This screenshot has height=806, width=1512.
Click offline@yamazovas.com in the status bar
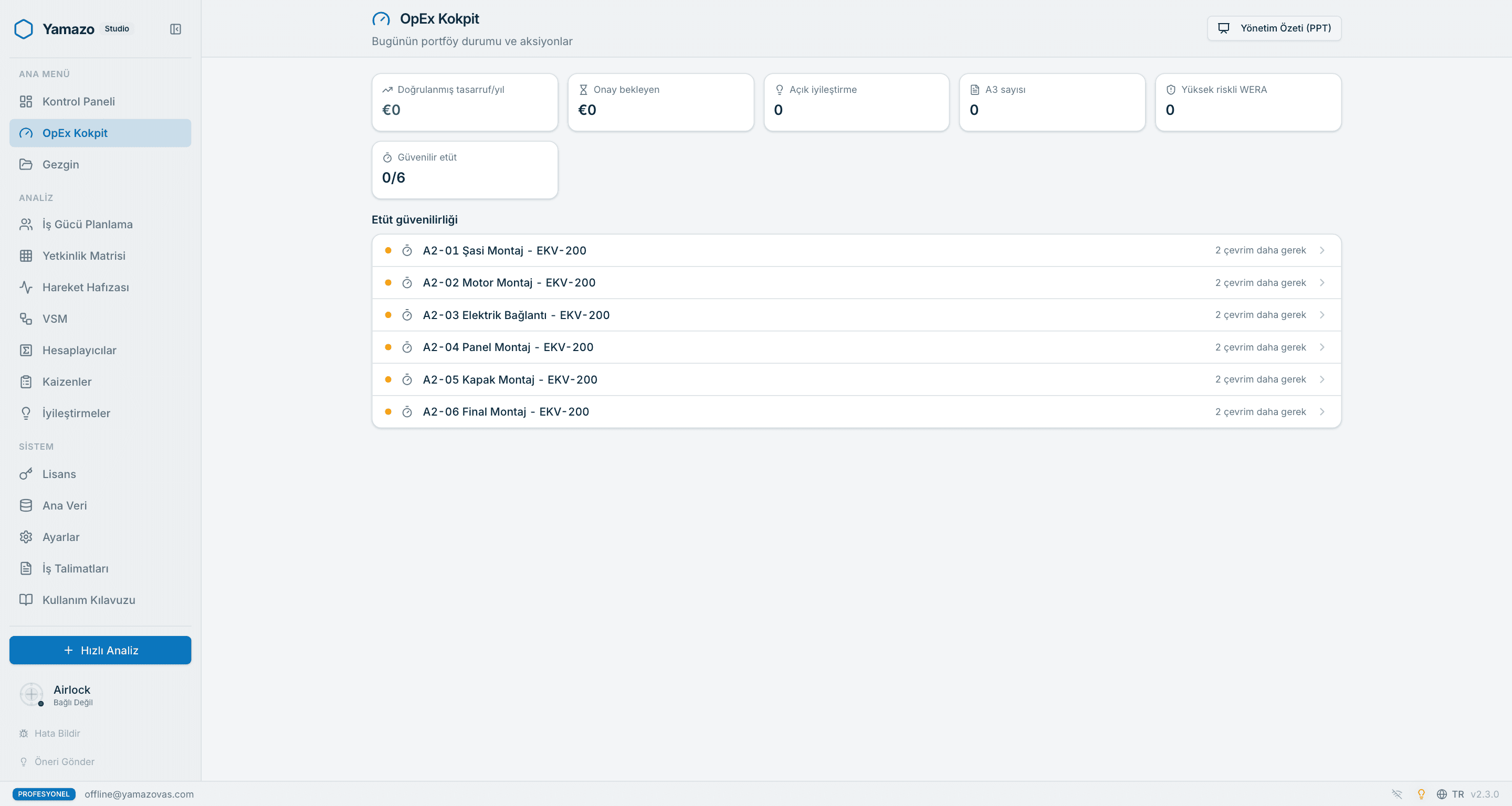click(139, 794)
